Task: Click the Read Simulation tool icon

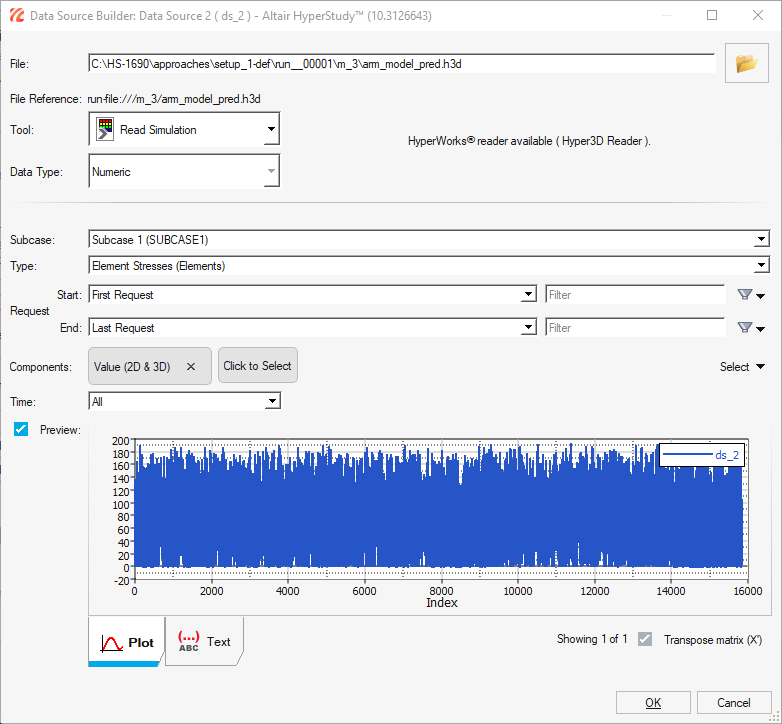Action: tap(104, 130)
